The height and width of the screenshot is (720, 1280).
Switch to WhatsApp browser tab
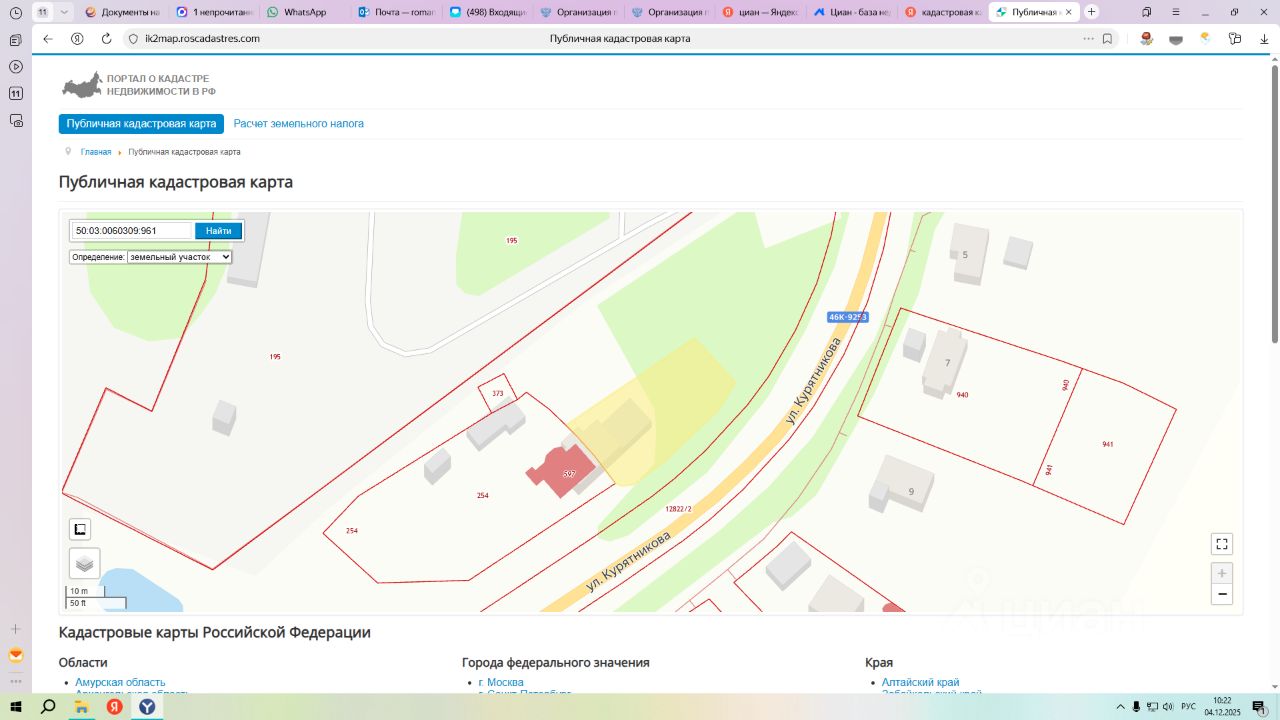[x=303, y=12]
